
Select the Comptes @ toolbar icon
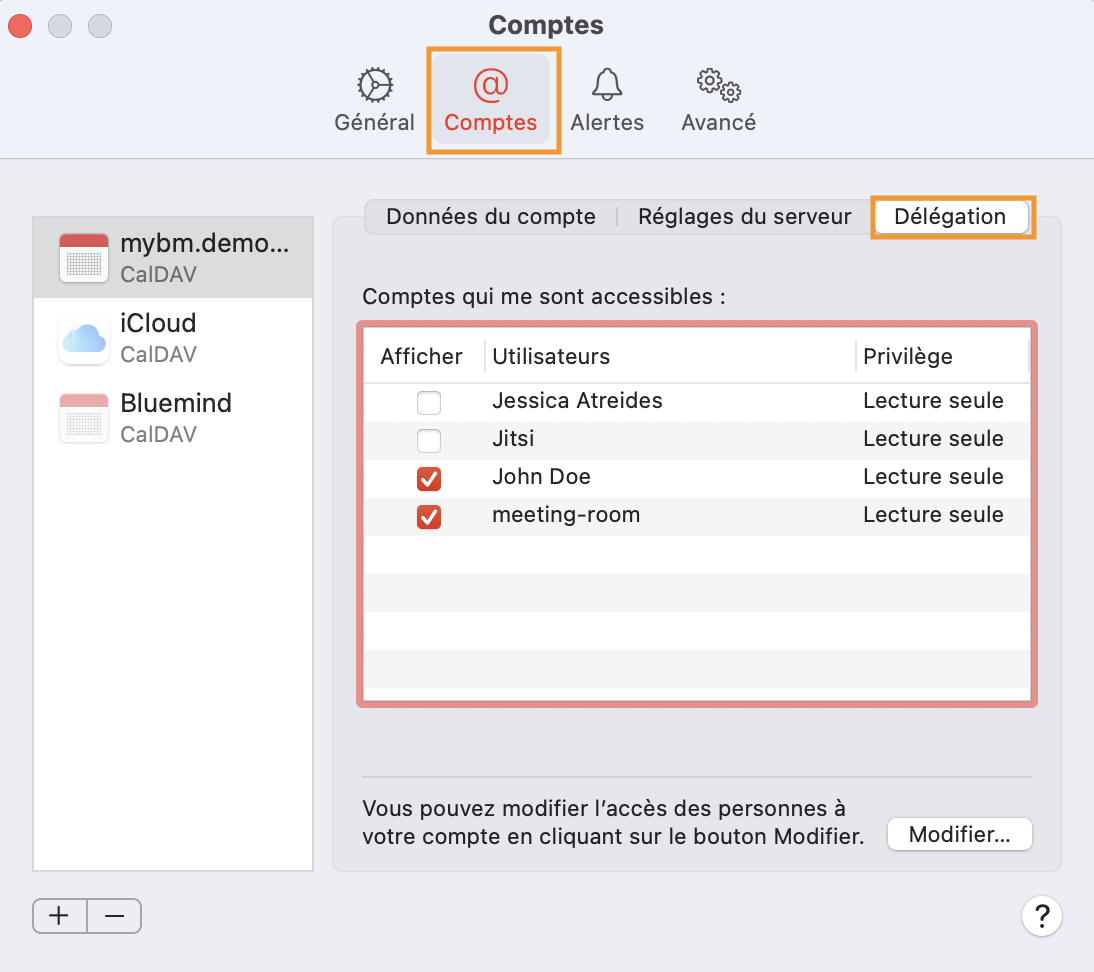[x=491, y=87]
